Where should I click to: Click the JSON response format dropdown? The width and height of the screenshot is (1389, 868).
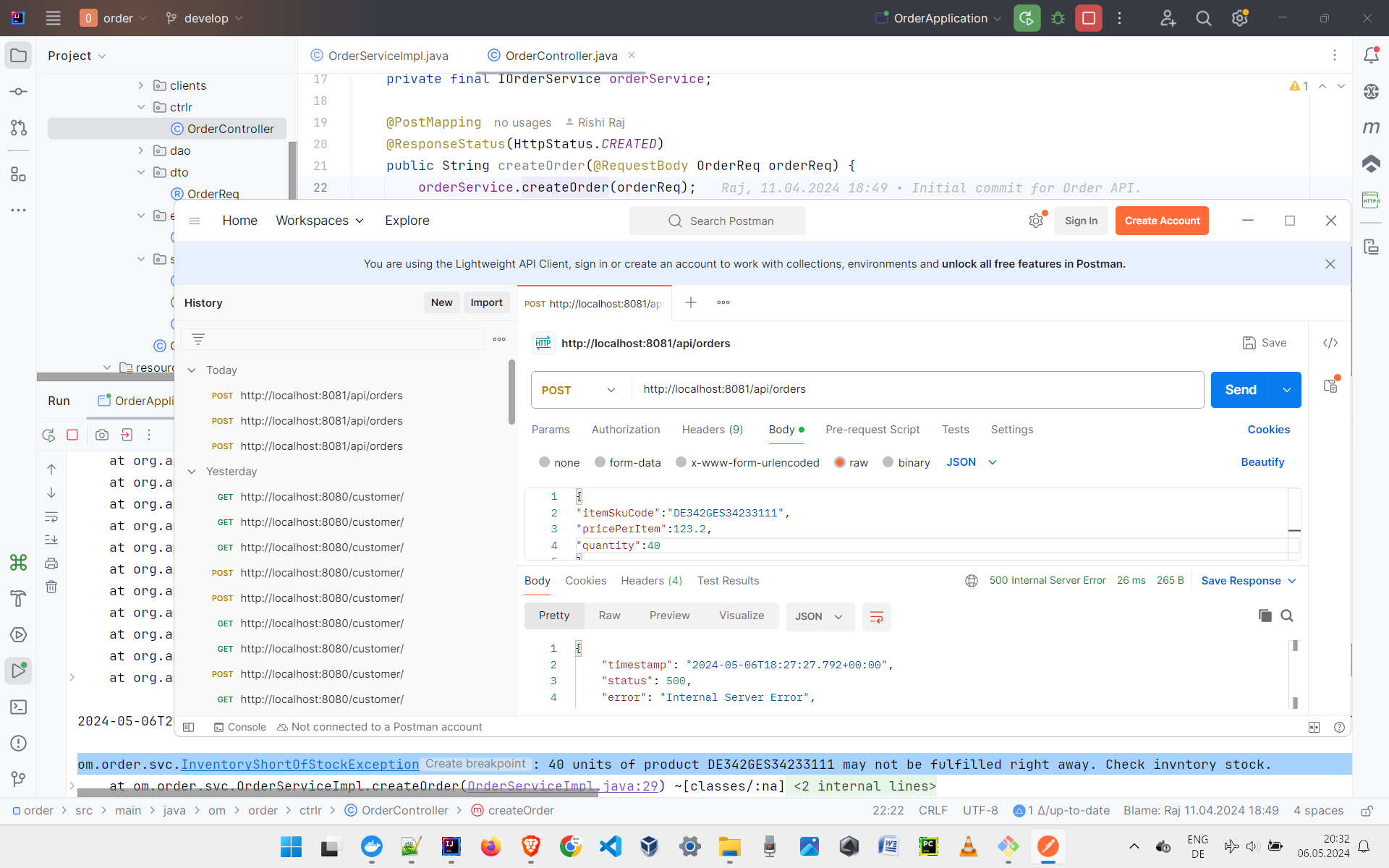pyautogui.click(x=820, y=616)
